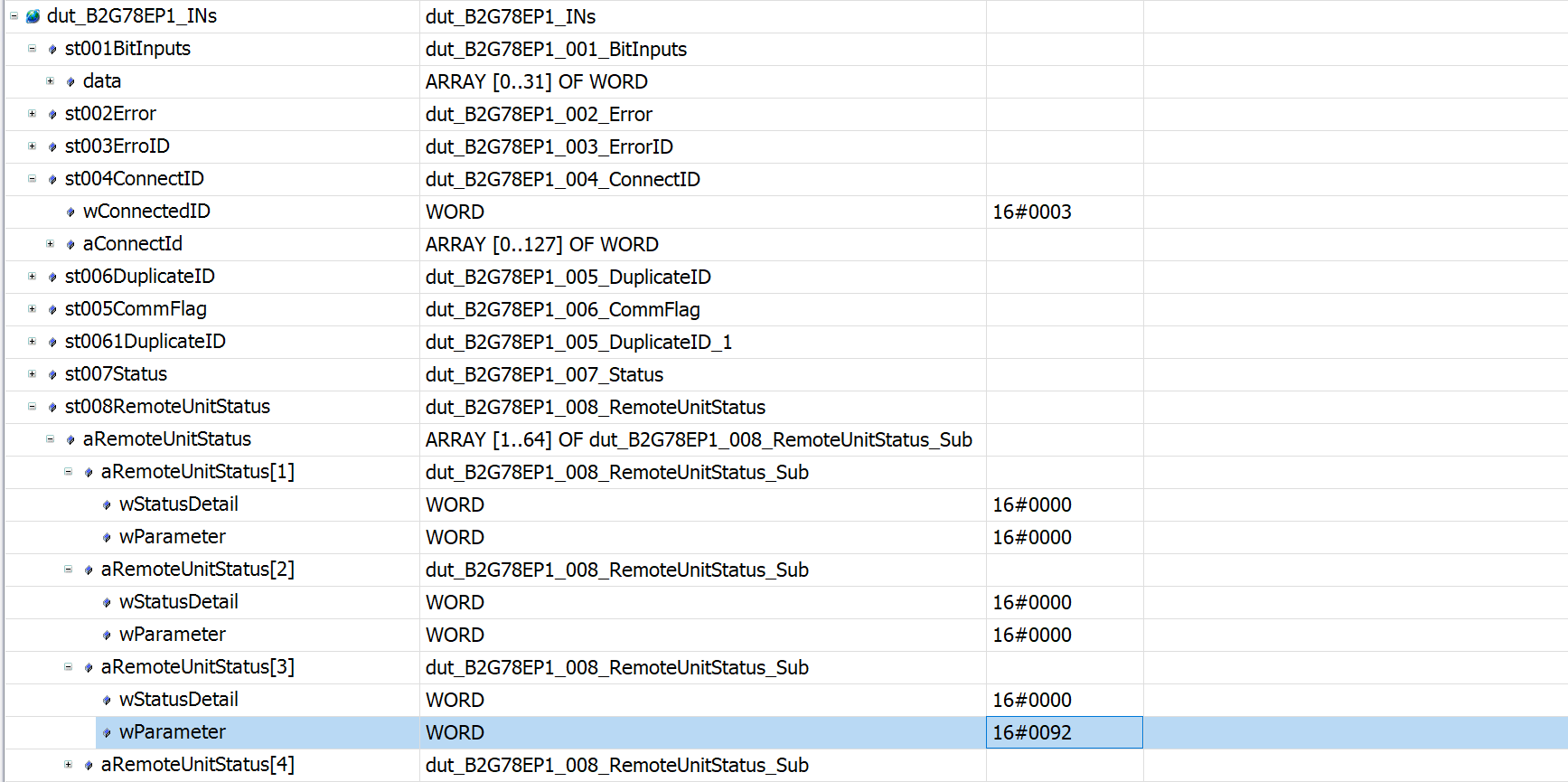Expand the data array under st001BitInputs

pos(50,81)
